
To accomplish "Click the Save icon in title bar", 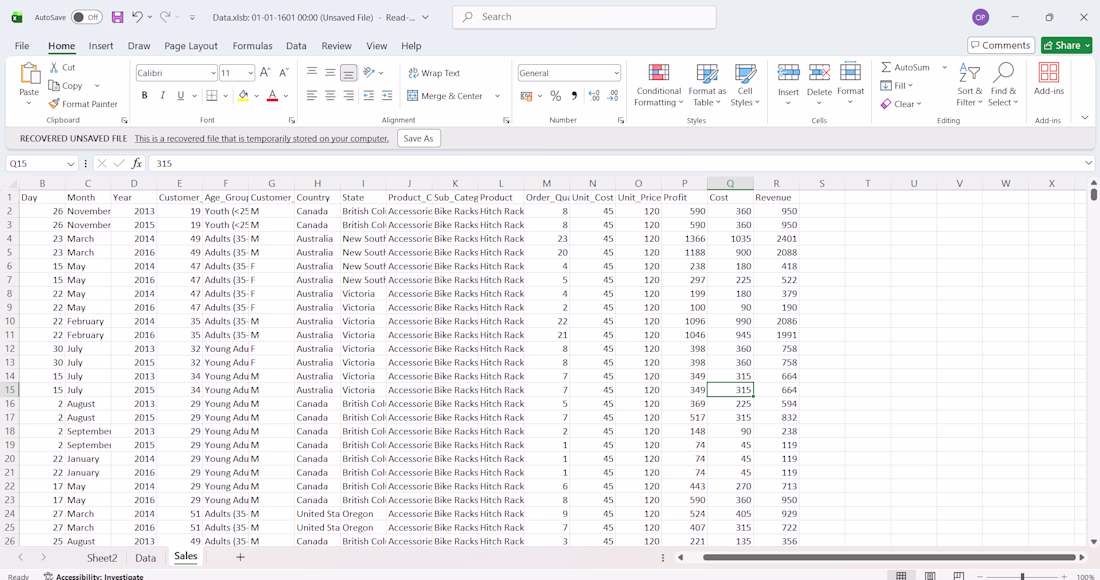I will click(117, 17).
